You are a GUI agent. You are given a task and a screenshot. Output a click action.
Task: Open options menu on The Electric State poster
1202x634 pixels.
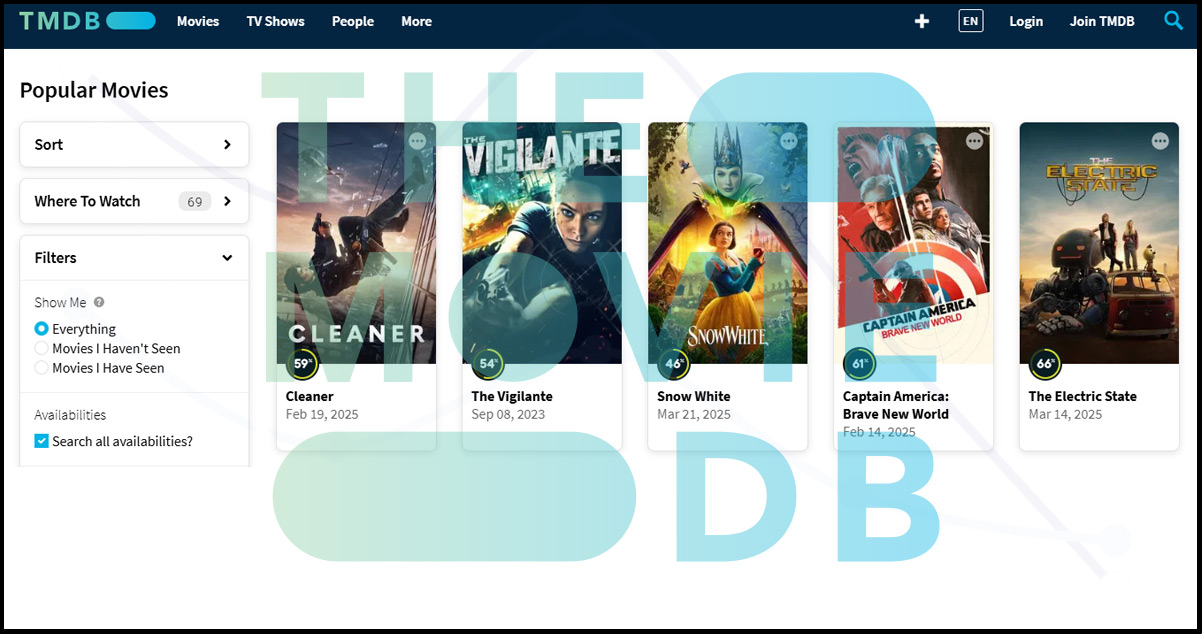coord(1160,141)
